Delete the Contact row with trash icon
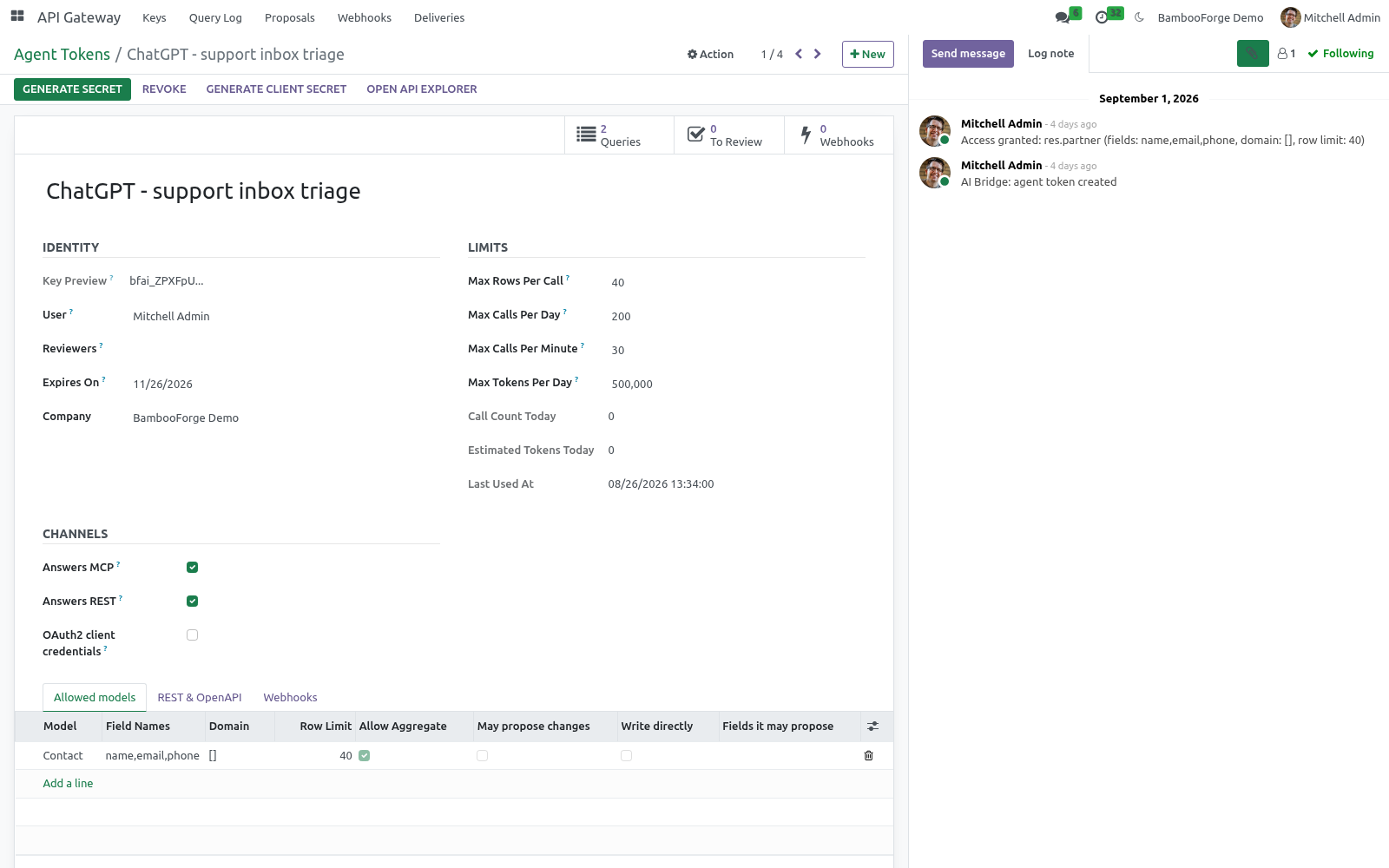Image resolution: width=1389 pixels, height=868 pixels. pos(868,756)
